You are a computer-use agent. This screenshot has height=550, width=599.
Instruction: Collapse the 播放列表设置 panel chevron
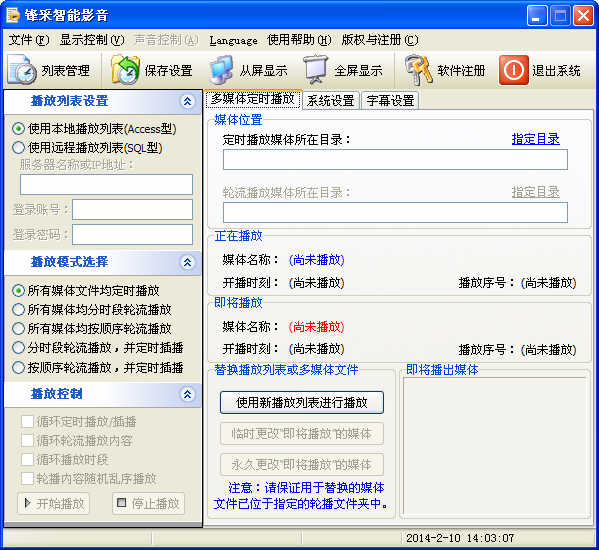pos(187,101)
